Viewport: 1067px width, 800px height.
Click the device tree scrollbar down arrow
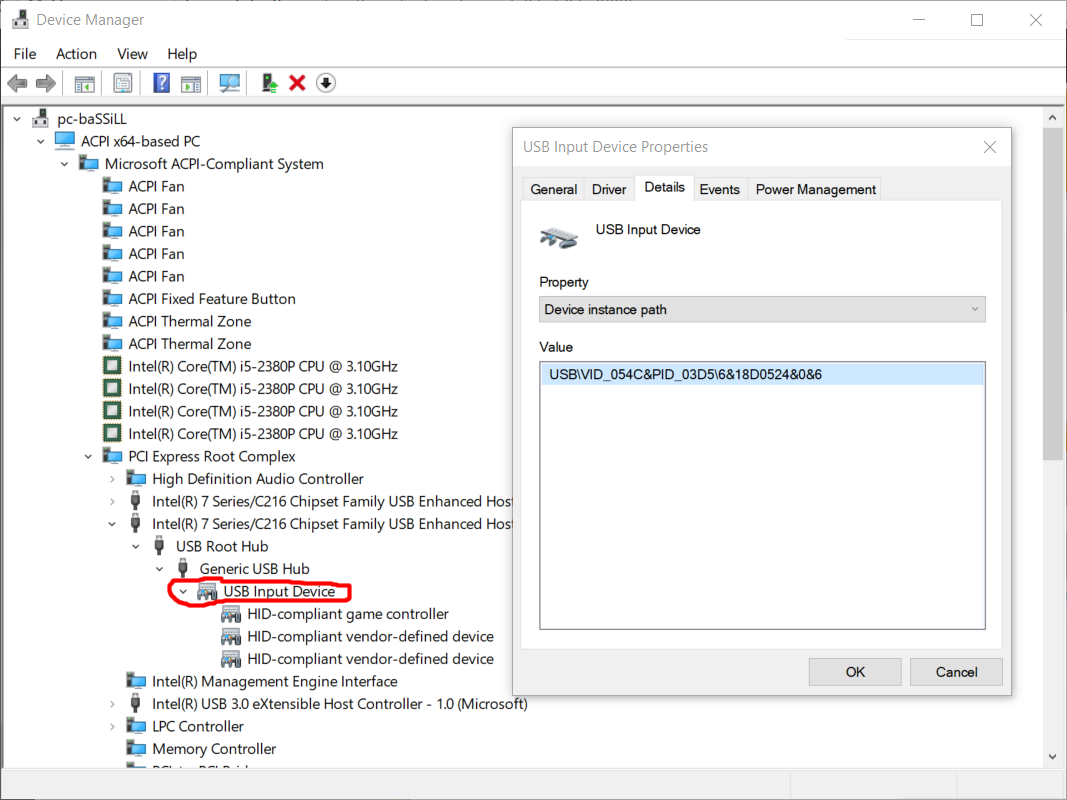(1052, 756)
